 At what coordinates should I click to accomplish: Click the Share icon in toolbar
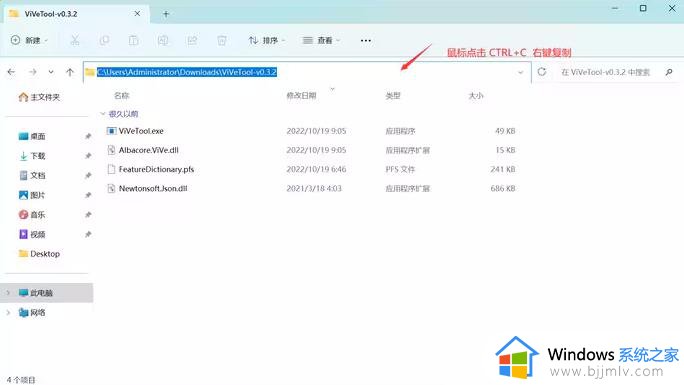coord(192,40)
